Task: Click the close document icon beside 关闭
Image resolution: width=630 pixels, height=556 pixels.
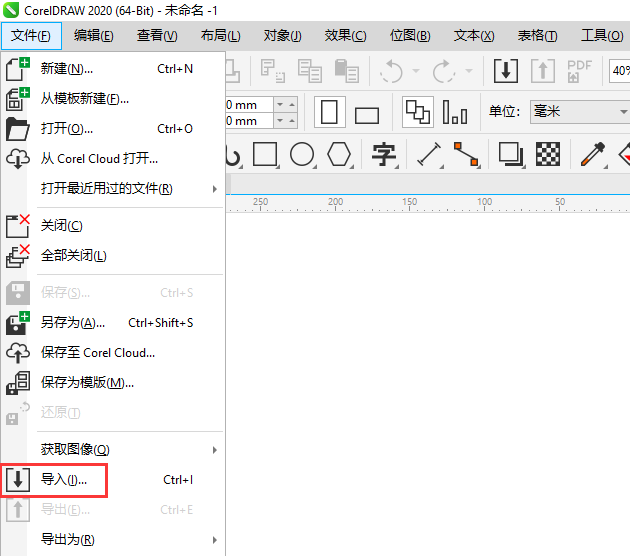Action: coord(18,226)
